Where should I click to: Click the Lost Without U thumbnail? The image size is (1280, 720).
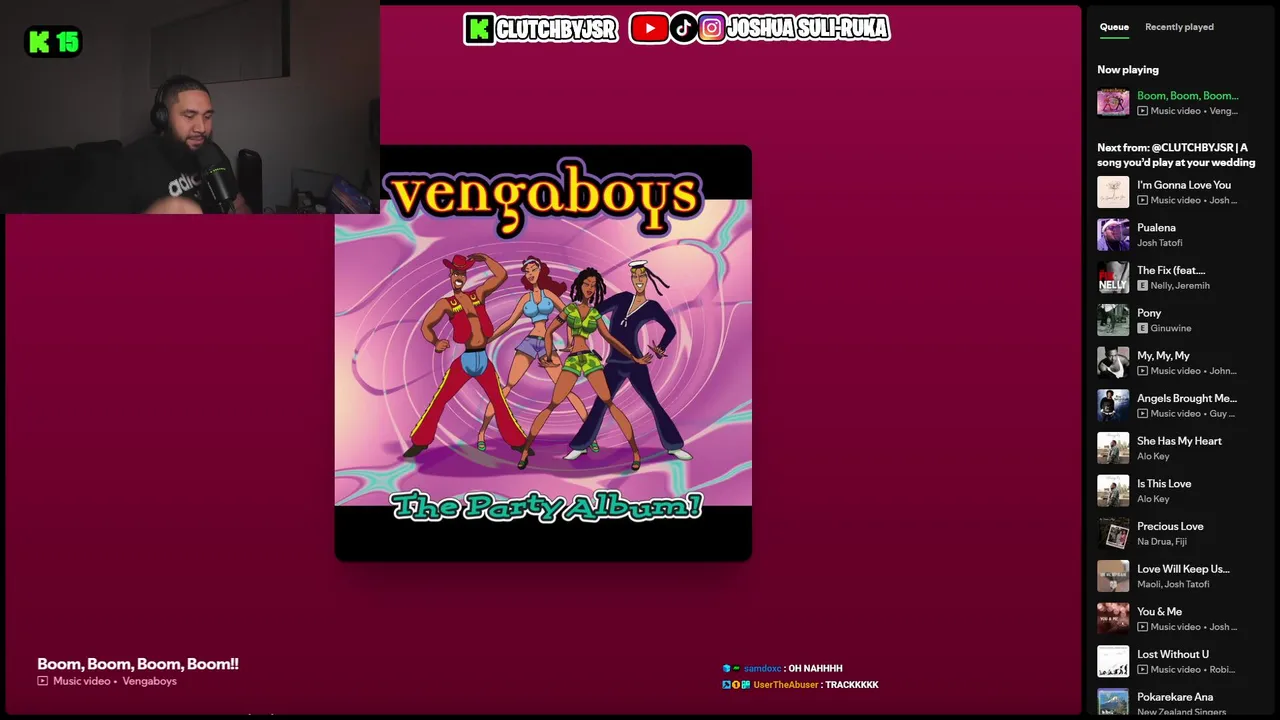coord(1113,661)
